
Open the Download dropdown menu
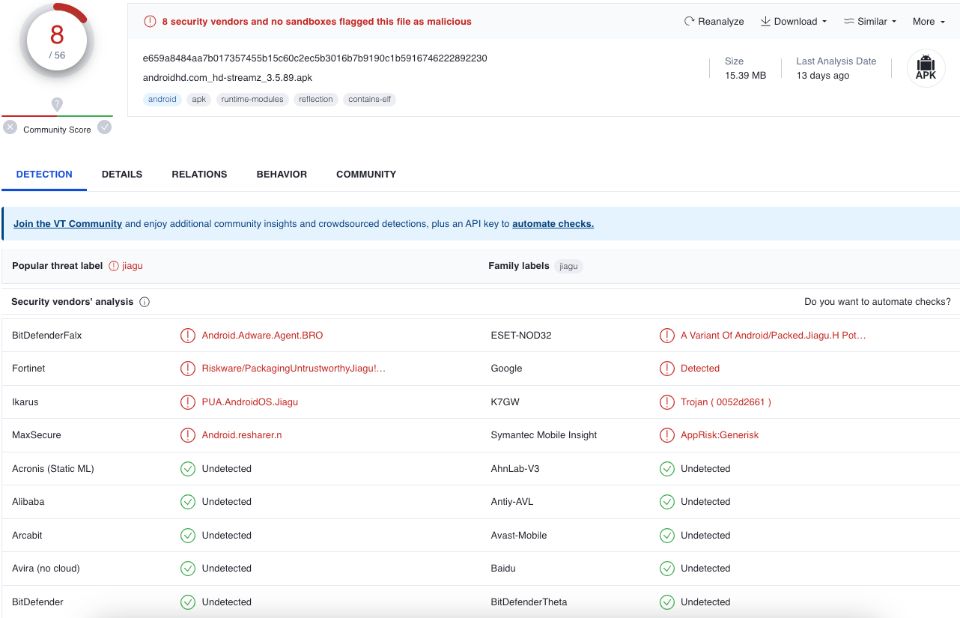click(x=793, y=21)
